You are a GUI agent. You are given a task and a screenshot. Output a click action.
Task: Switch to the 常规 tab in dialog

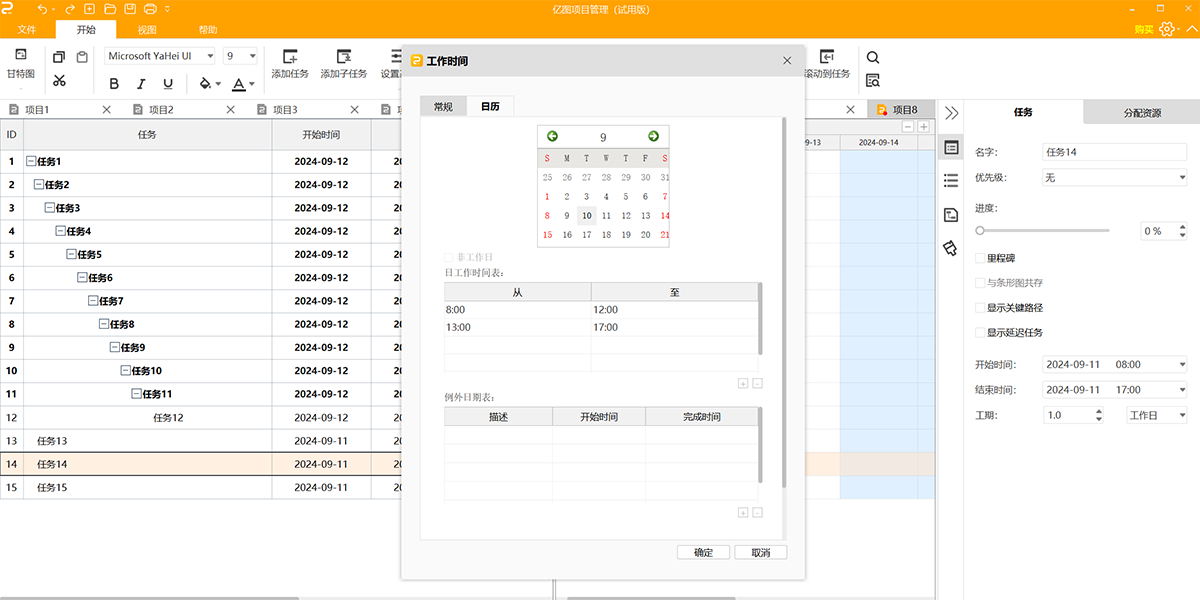[443, 107]
